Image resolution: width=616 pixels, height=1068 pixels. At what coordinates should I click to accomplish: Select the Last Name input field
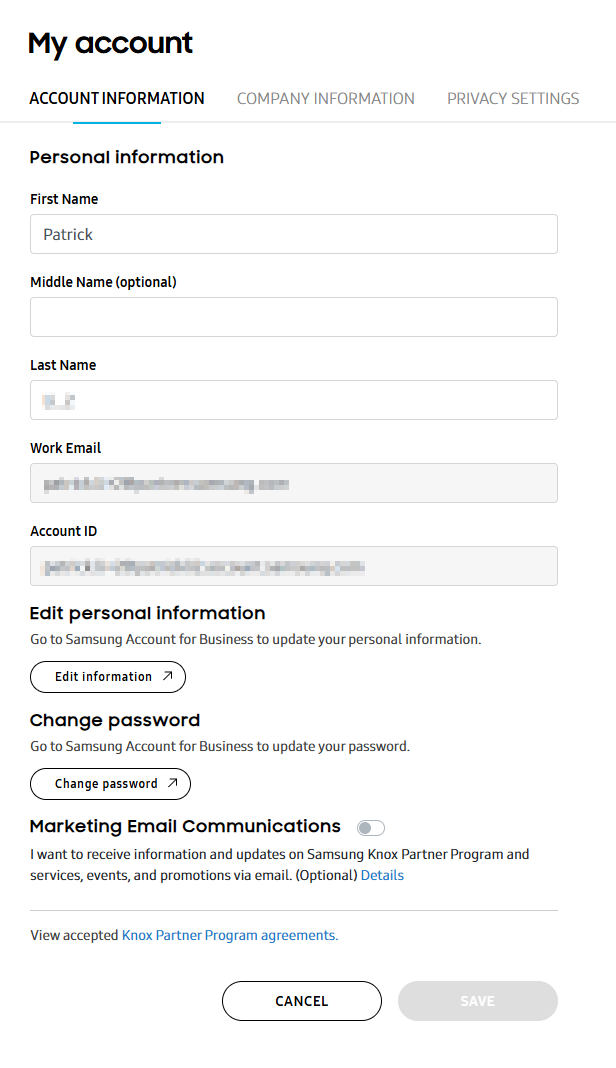(x=293, y=400)
